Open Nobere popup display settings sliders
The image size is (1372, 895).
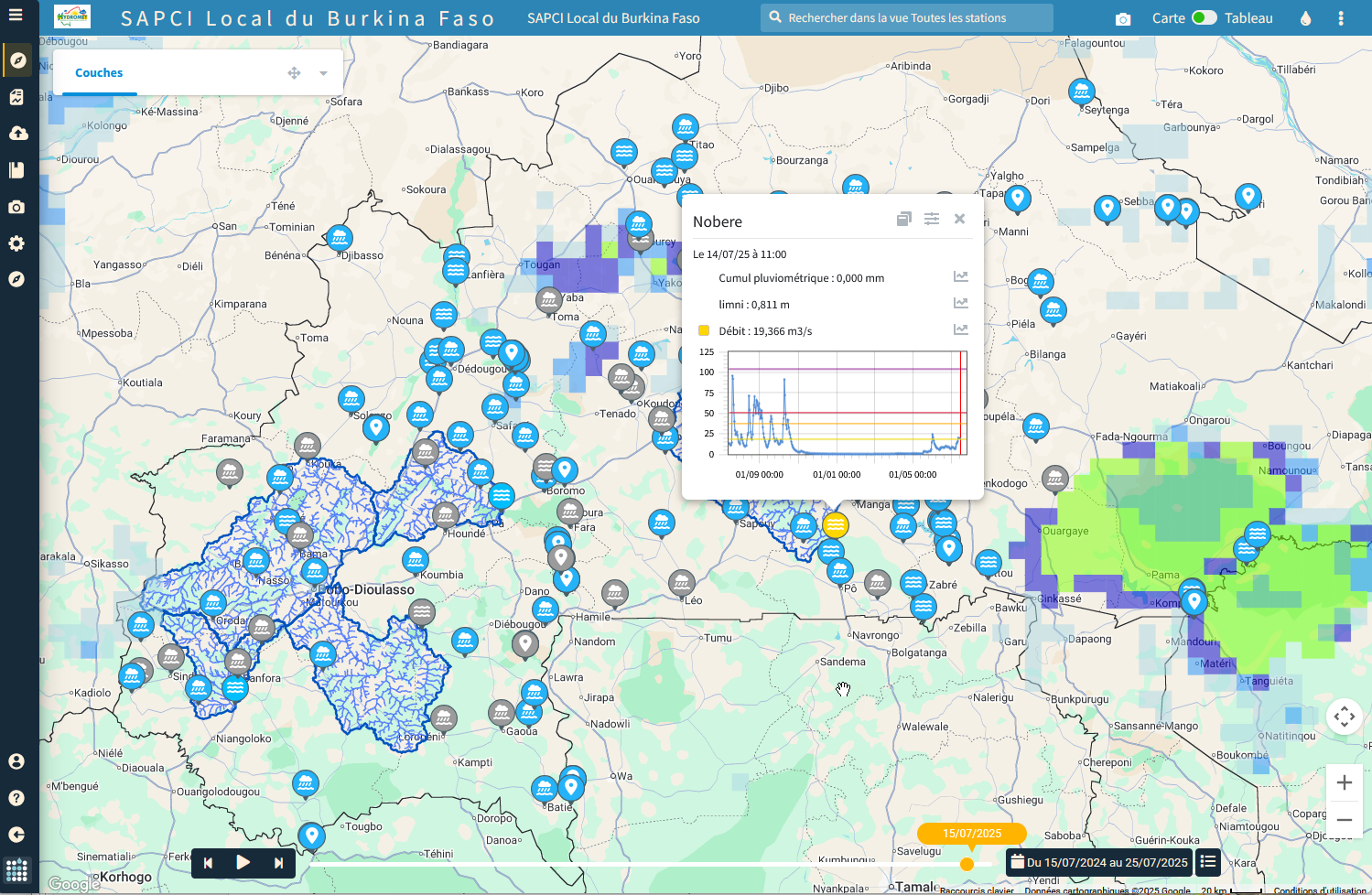932,219
